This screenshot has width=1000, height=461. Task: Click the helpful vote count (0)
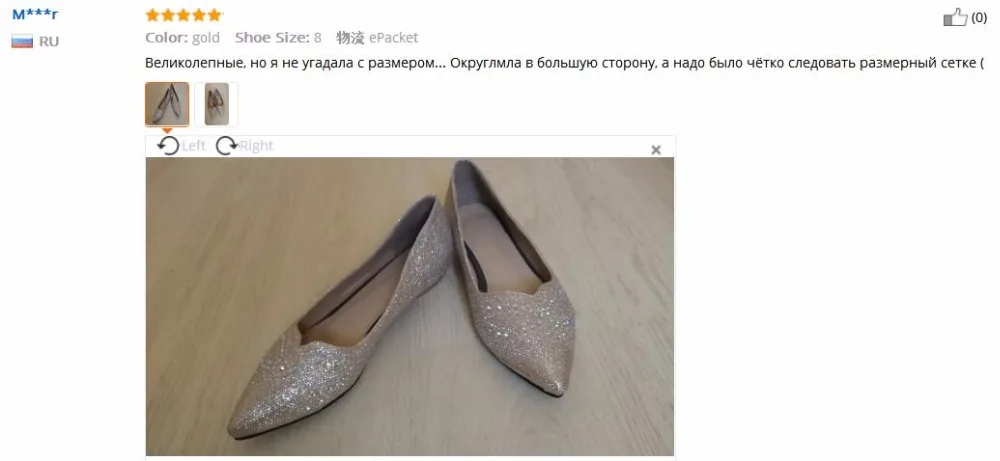point(979,18)
